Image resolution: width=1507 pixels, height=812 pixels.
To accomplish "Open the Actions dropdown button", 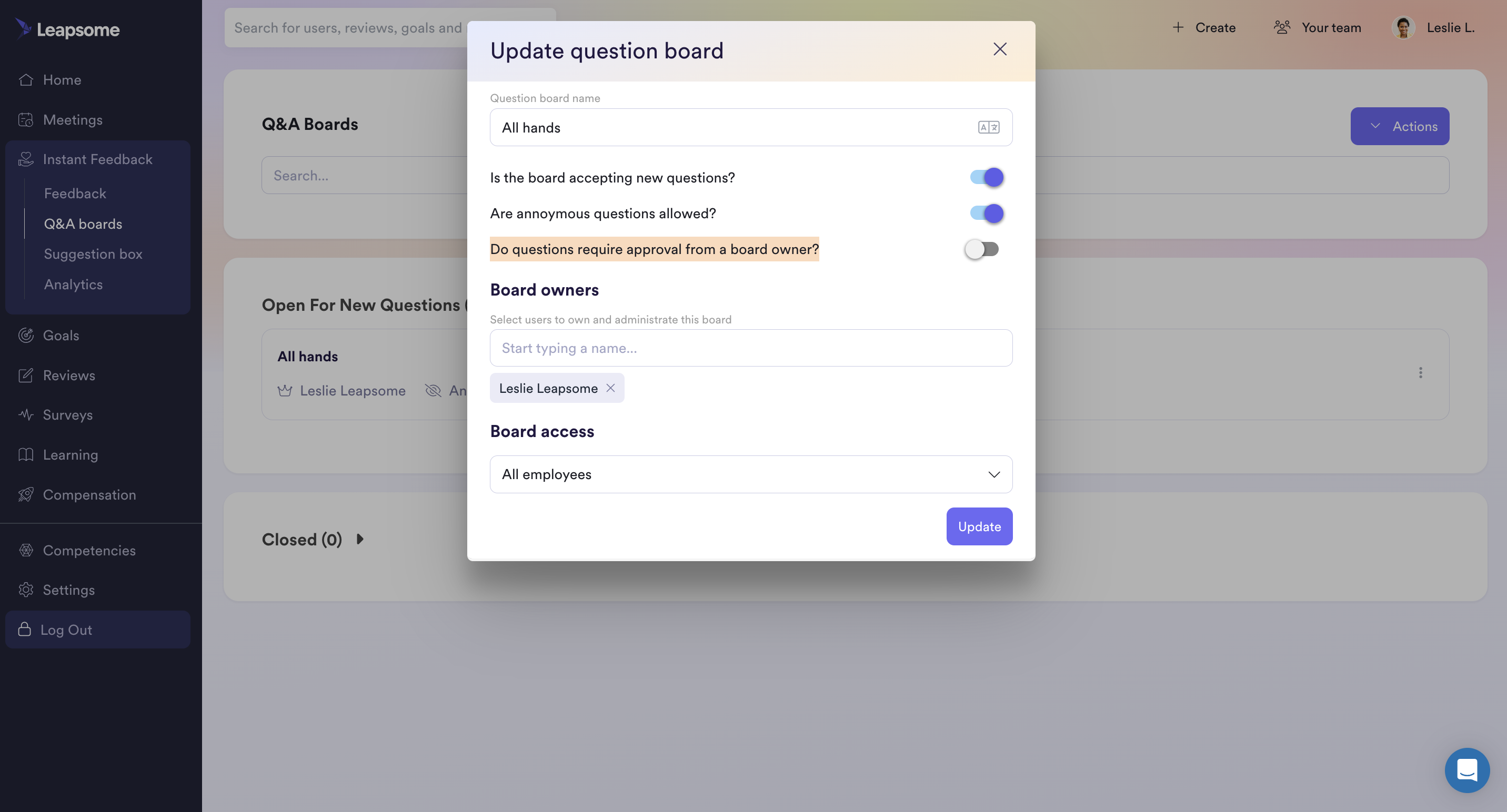I will (x=1399, y=126).
